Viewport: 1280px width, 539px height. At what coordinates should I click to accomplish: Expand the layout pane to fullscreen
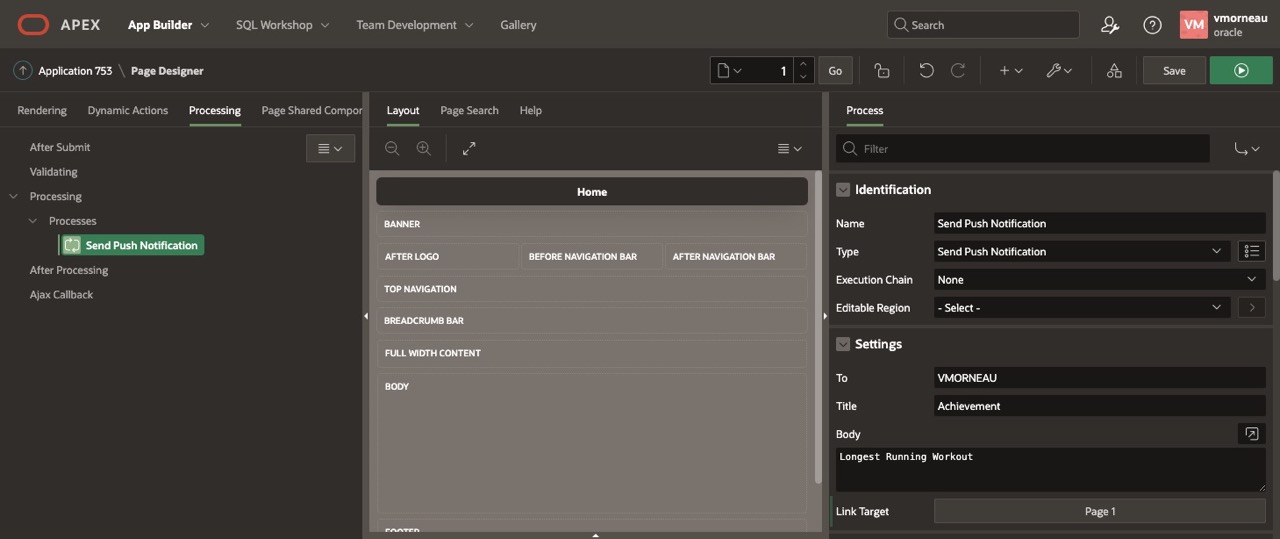tap(469, 148)
